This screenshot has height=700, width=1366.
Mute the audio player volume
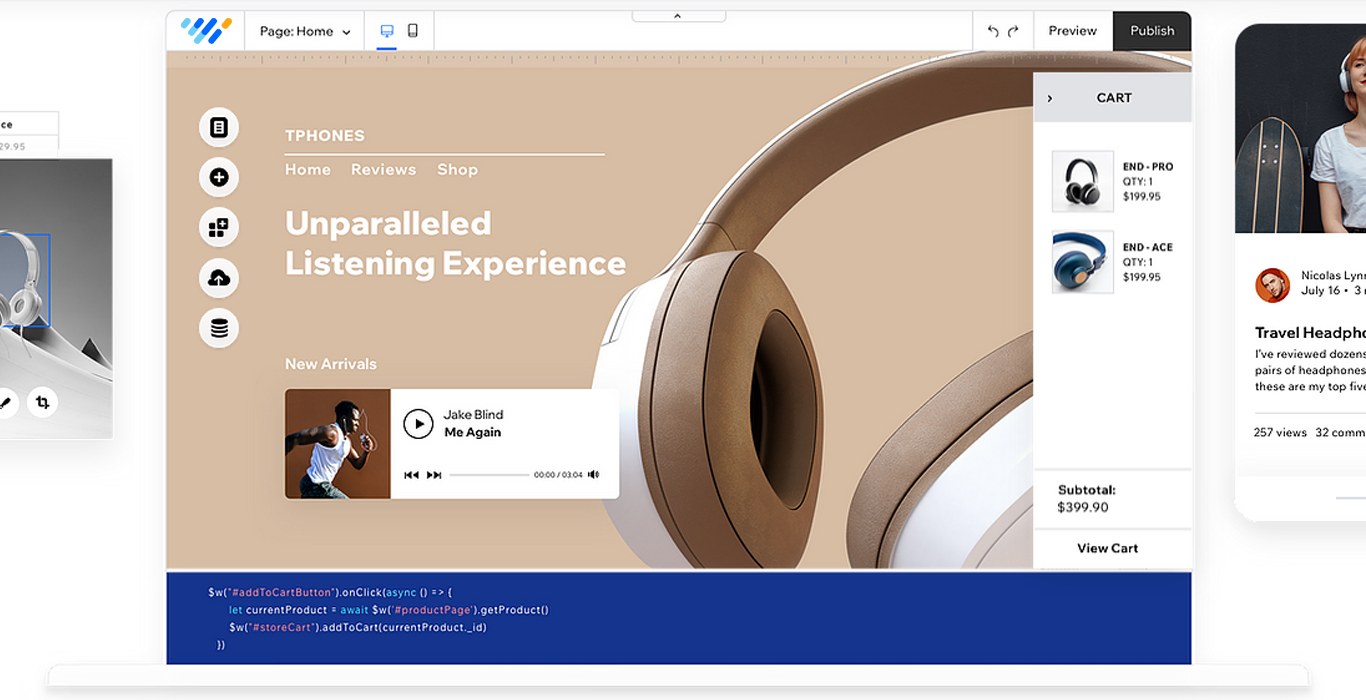tap(594, 475)
